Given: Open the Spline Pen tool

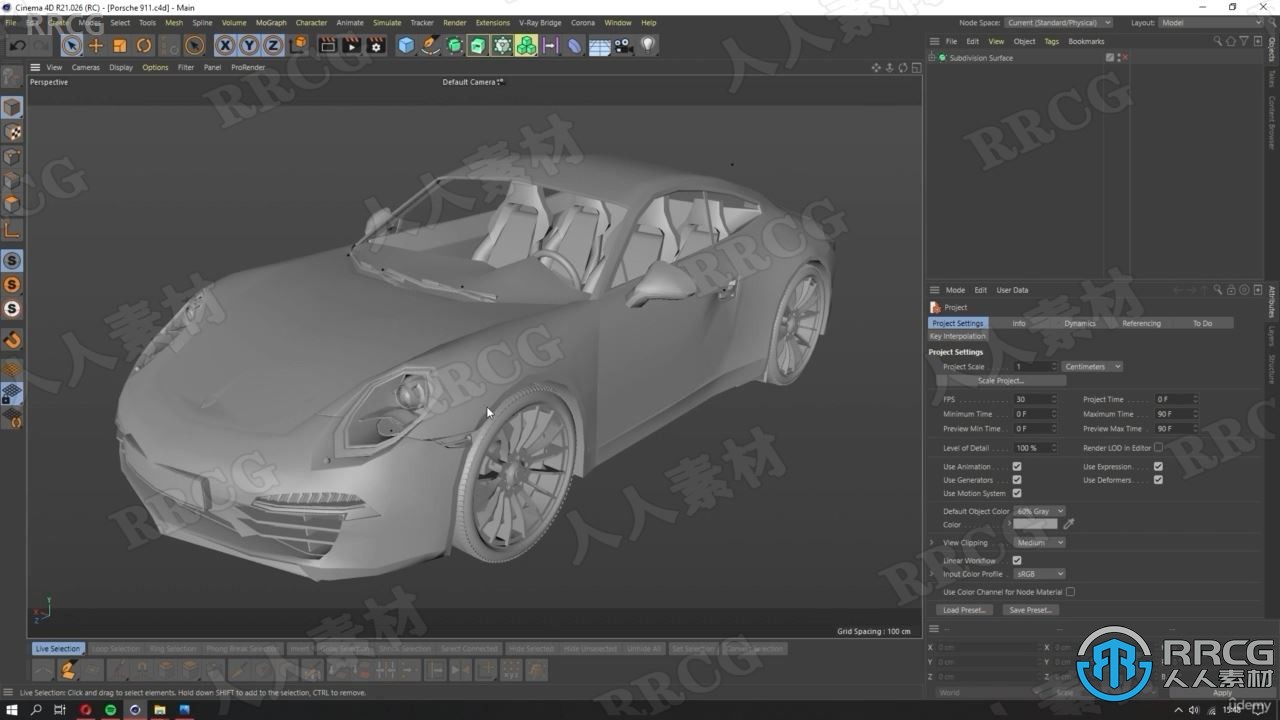Looking at the screenshot, I should pyautogui.click(x=430, y=45).
